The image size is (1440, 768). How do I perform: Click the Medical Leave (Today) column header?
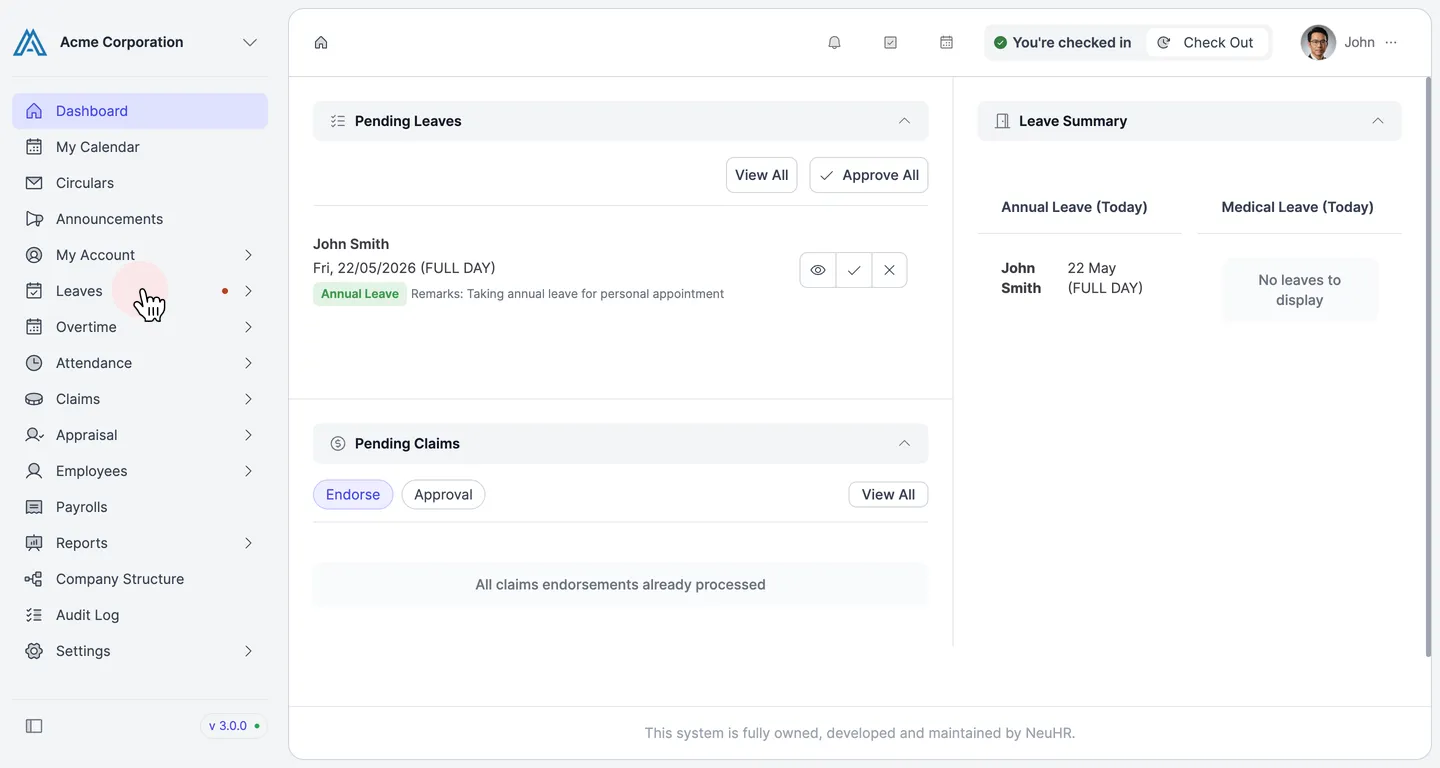click(1298, 207)
